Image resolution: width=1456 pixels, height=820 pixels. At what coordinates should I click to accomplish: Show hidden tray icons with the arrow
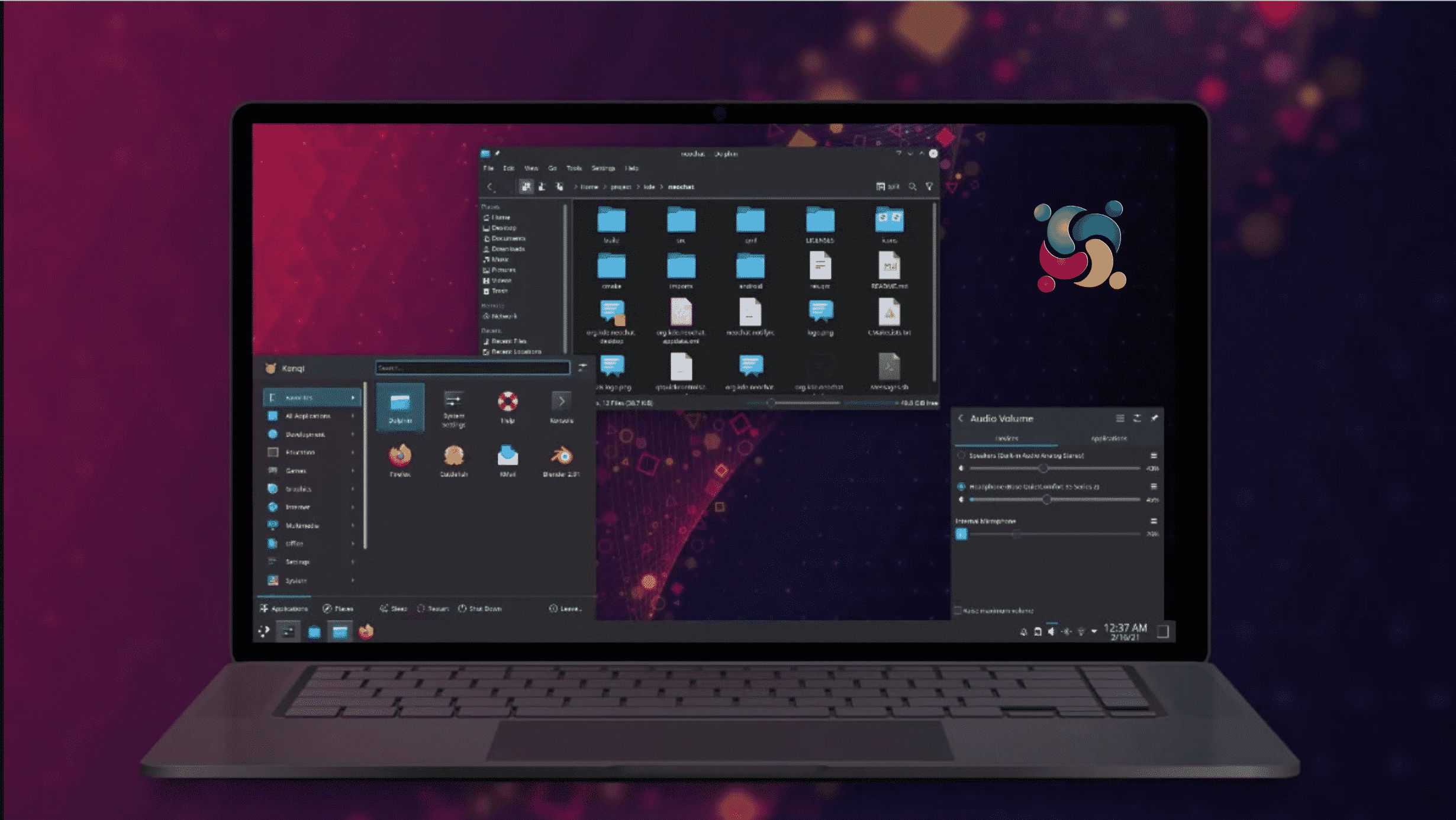coord(1094,631)
